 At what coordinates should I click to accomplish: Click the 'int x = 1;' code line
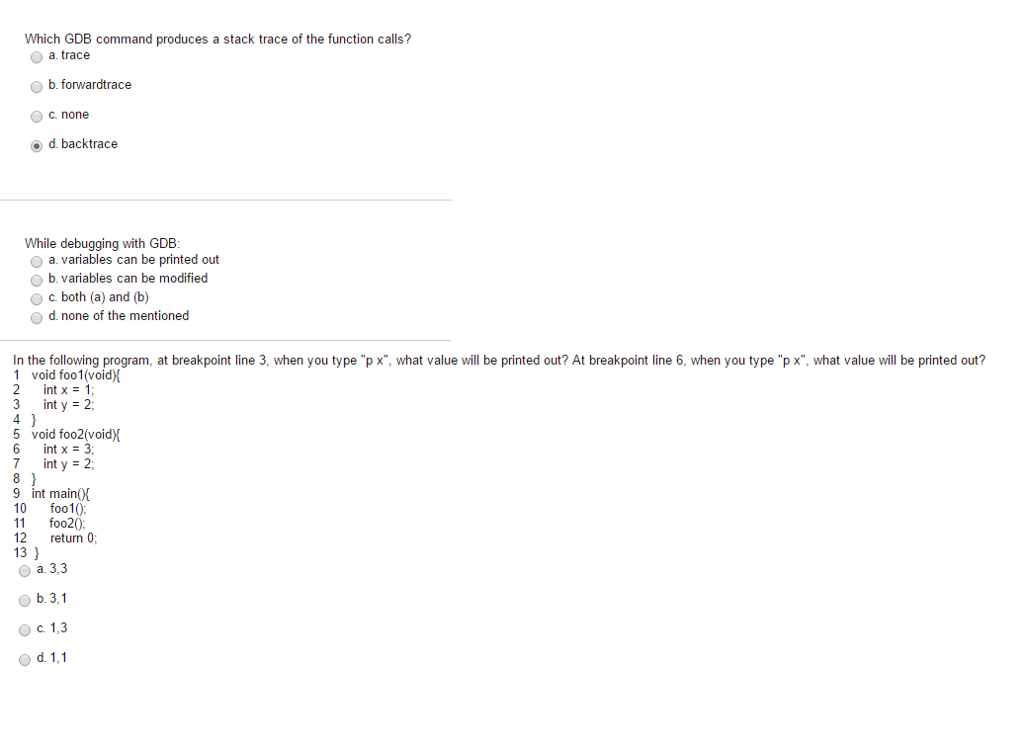[x=68, y=390]
